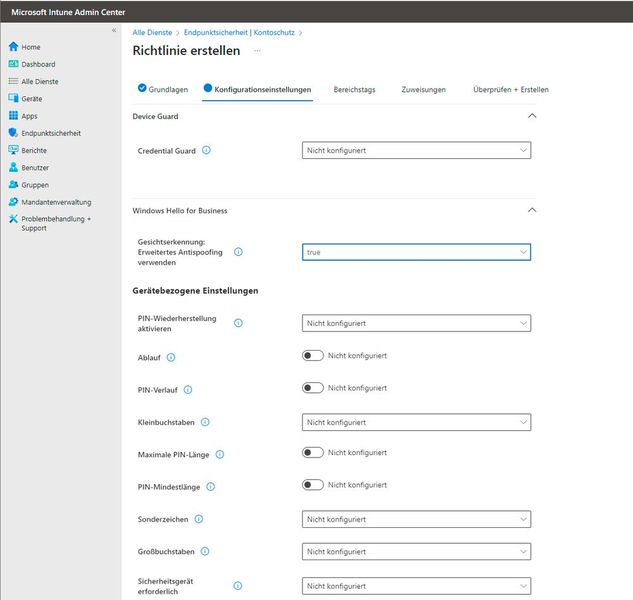Enable the Maximale PIN-Länge switch
The image size is (633, 600).
(313, 452)
